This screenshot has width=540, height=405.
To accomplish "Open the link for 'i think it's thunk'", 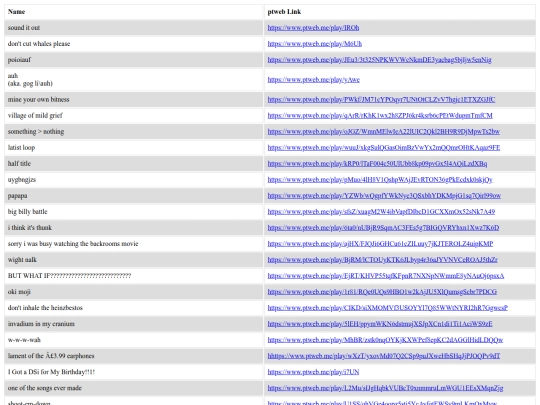I will [x=383, y=228].
